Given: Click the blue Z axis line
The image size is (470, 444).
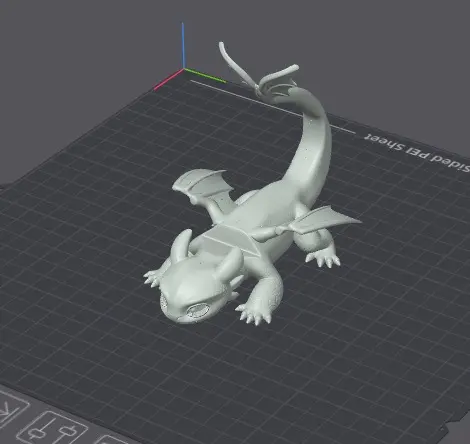Looking at the screenshot, I should coord(183,46).
